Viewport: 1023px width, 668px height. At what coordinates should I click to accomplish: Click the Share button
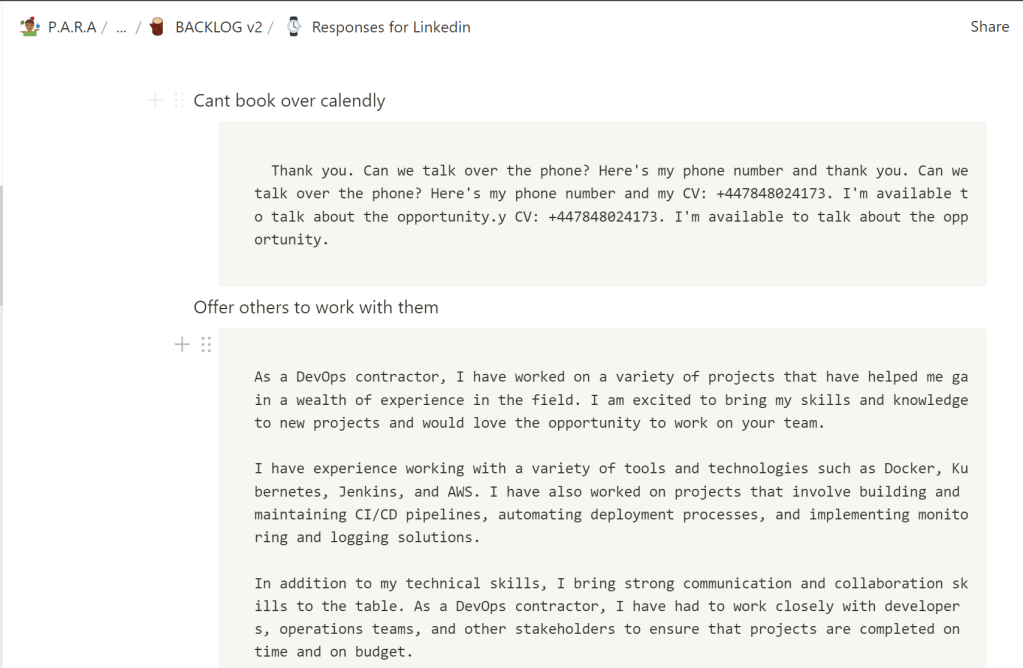pyautogui.click(x=989, y=27)
